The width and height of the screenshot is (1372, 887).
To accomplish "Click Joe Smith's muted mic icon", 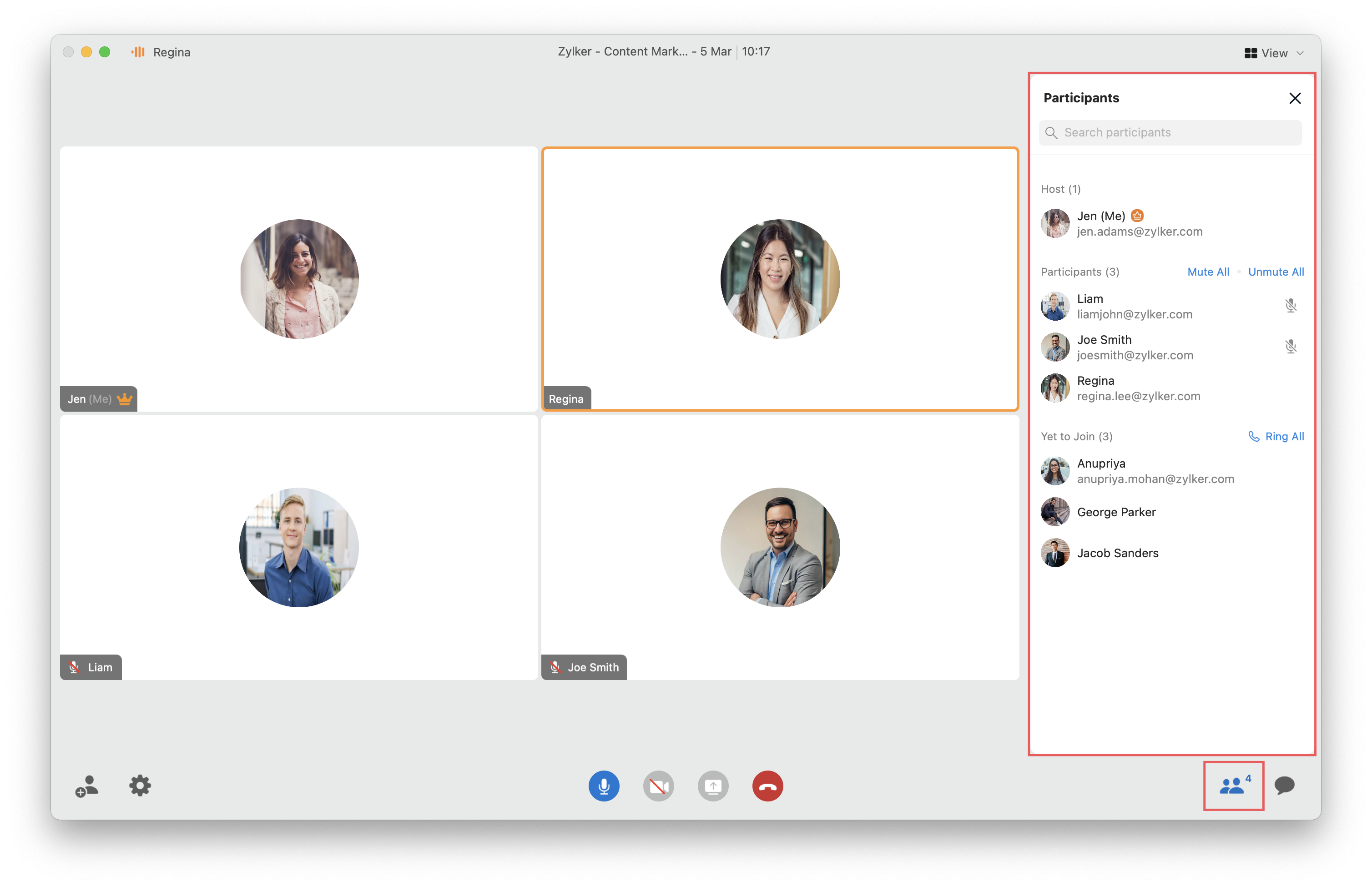I will [x=1291, y=347].
